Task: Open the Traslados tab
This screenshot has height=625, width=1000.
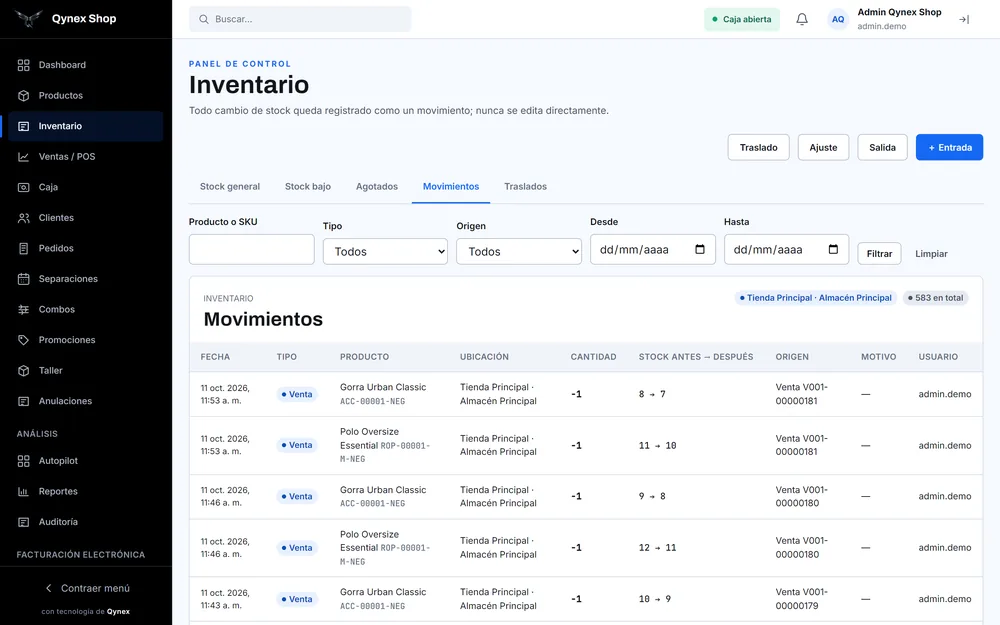Action: click(x=526, y=186)
